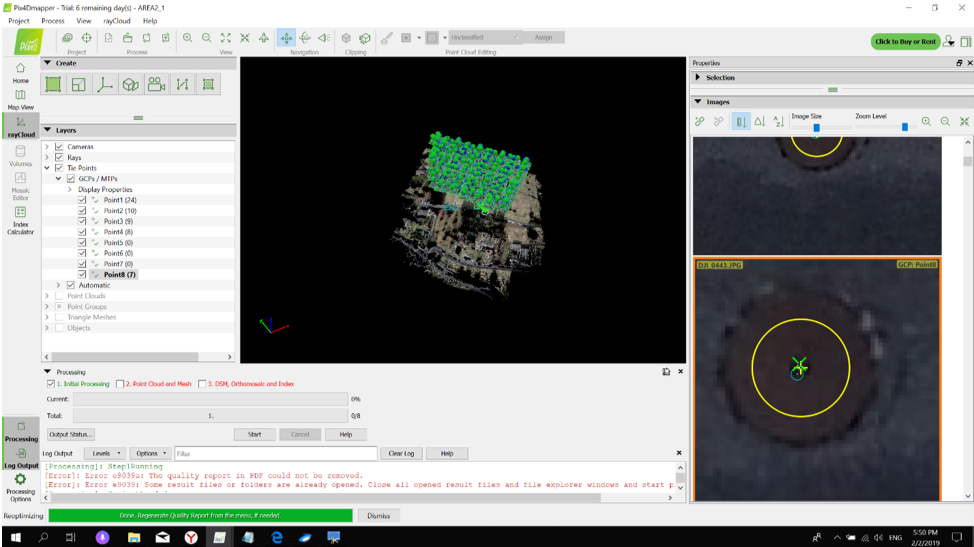Image resolution: width=974 pixels, height=547 pixels.
Task: Click the edit point cloud pencil icon
Action: coord(386,38)
